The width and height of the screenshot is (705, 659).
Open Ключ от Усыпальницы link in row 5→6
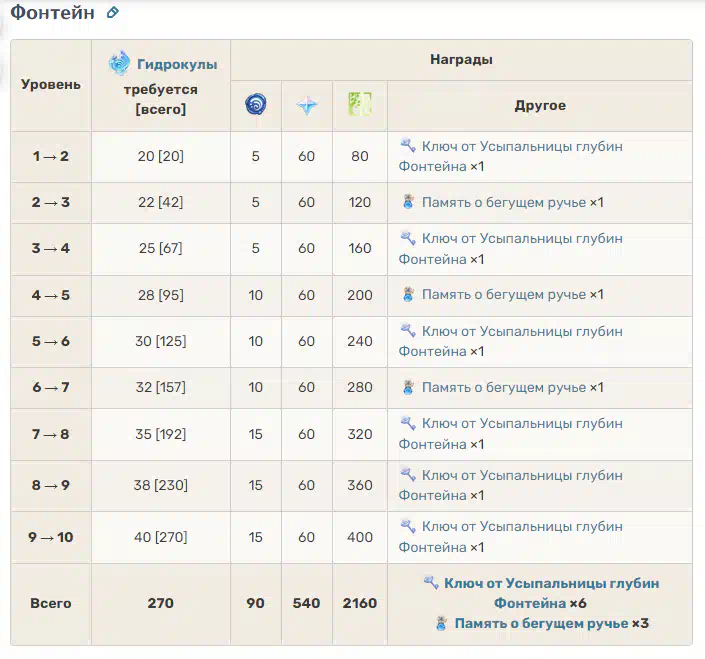coord(510,341)
